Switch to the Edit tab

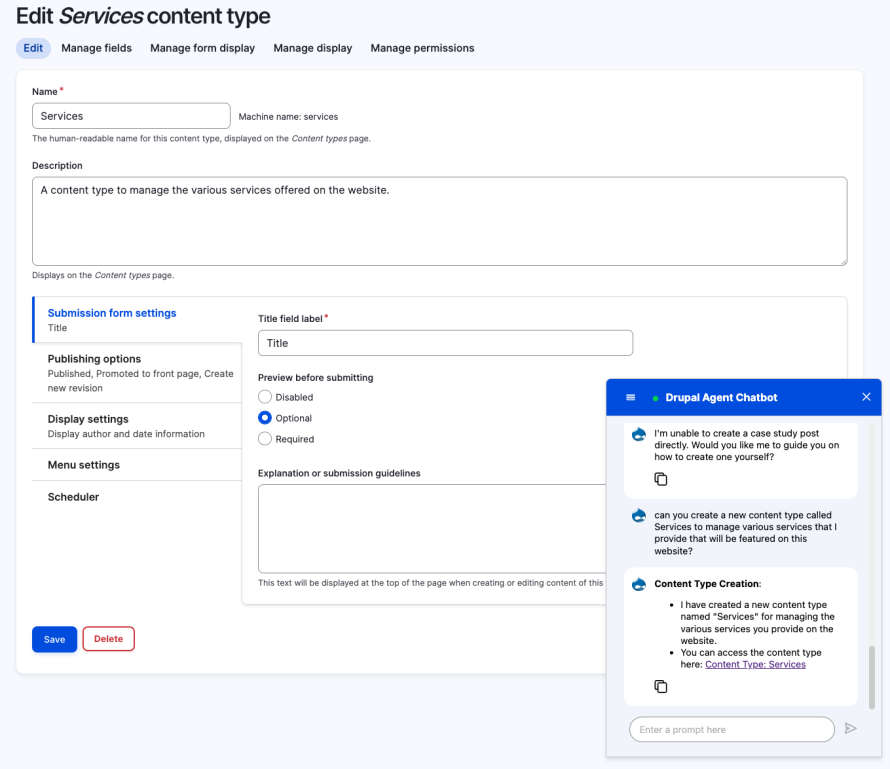pyautogui.click(x=33, y=48)
